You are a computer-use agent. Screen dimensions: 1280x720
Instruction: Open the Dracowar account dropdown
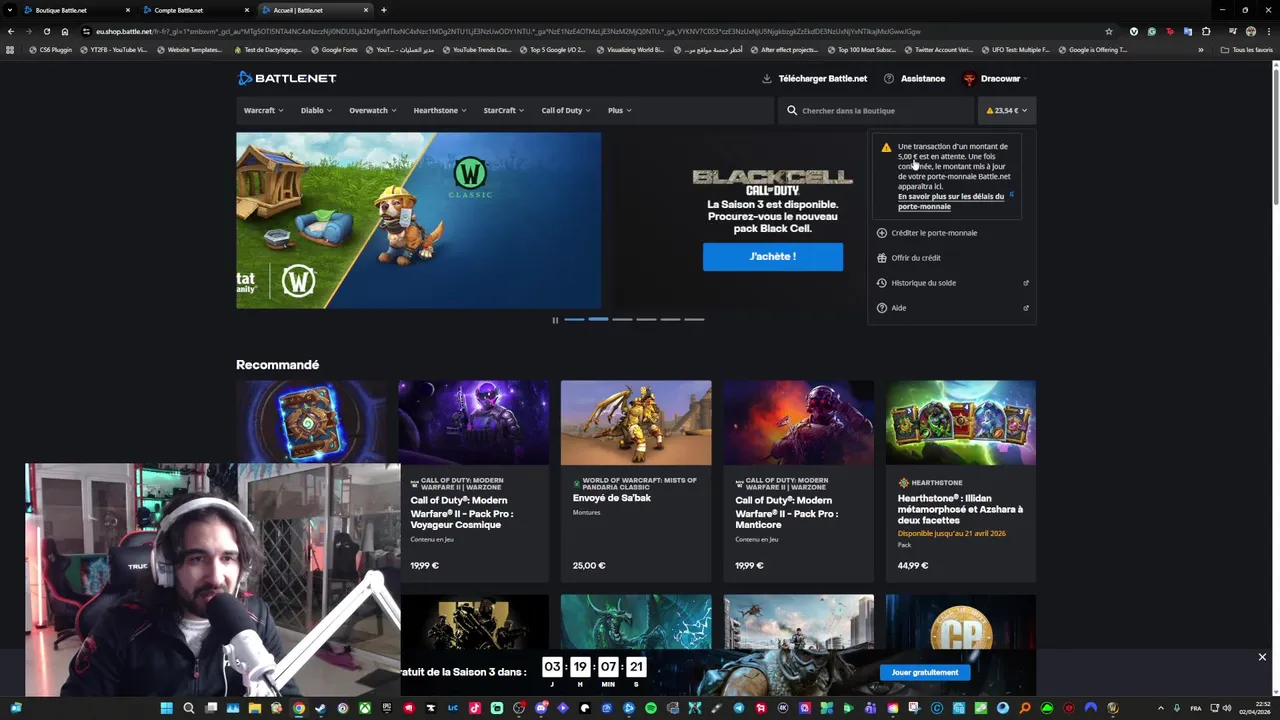tap(995, 78)
